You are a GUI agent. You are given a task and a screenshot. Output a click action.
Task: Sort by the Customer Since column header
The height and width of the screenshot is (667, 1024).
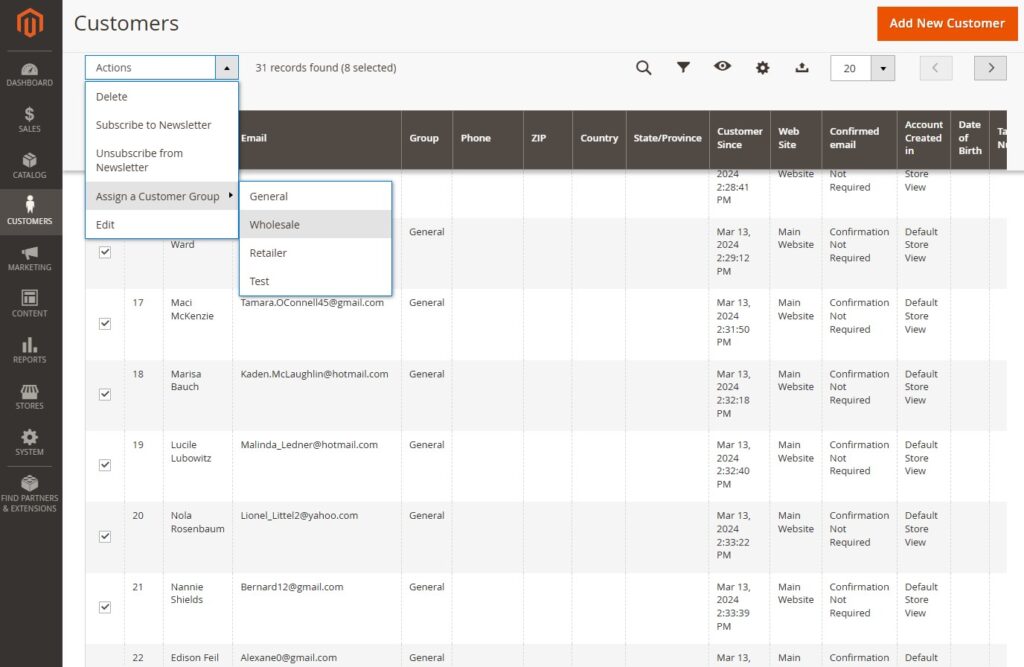tap(739, 138)
